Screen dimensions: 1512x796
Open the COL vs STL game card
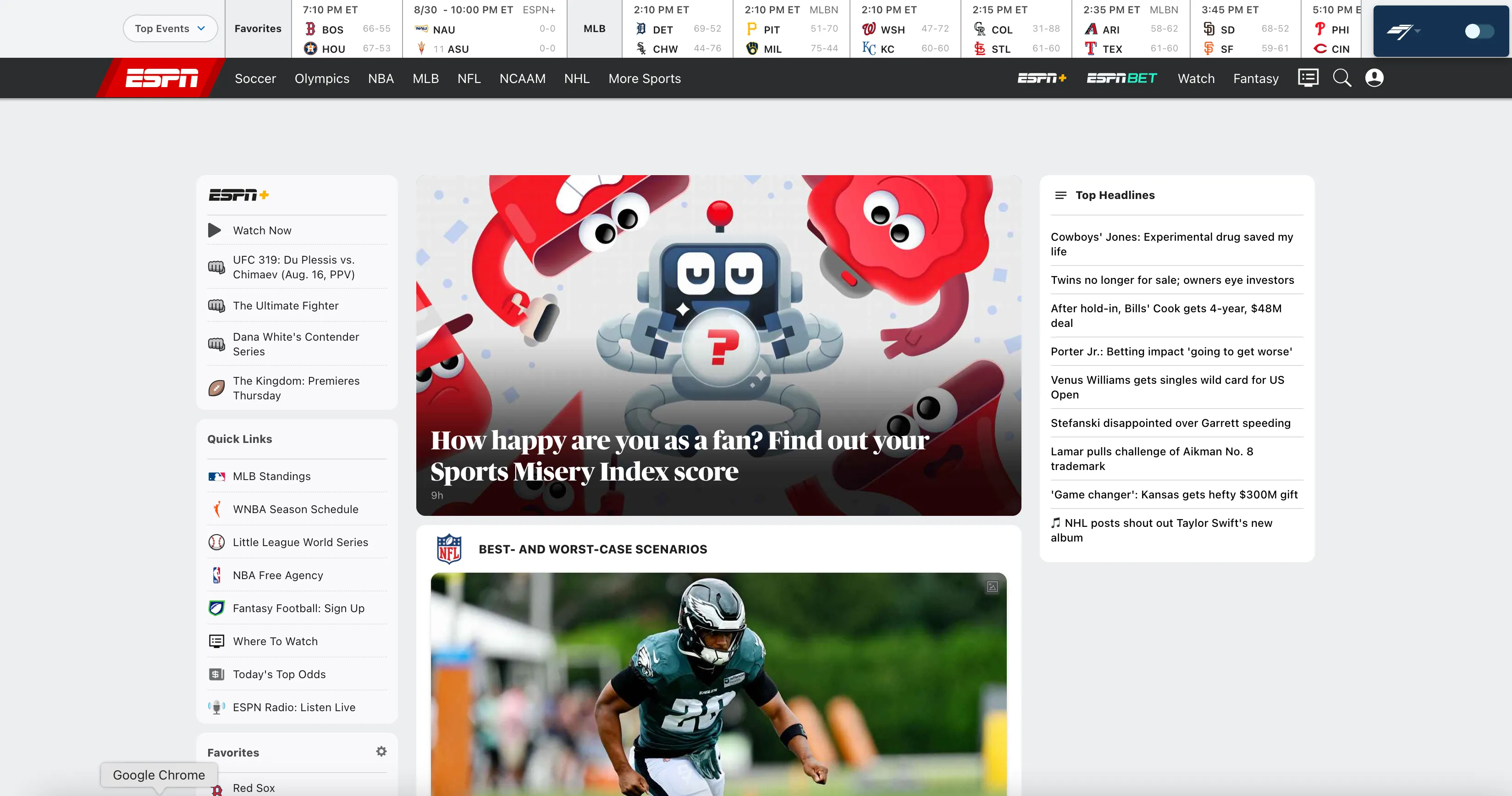[x=1016, y=29]
